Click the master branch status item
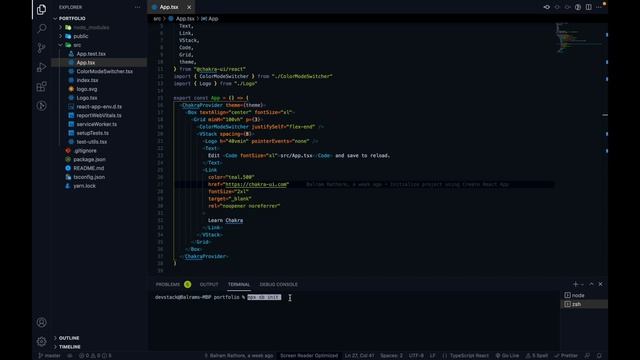Image resolution: width=640 pixels, height=360 pixels. 49,356
